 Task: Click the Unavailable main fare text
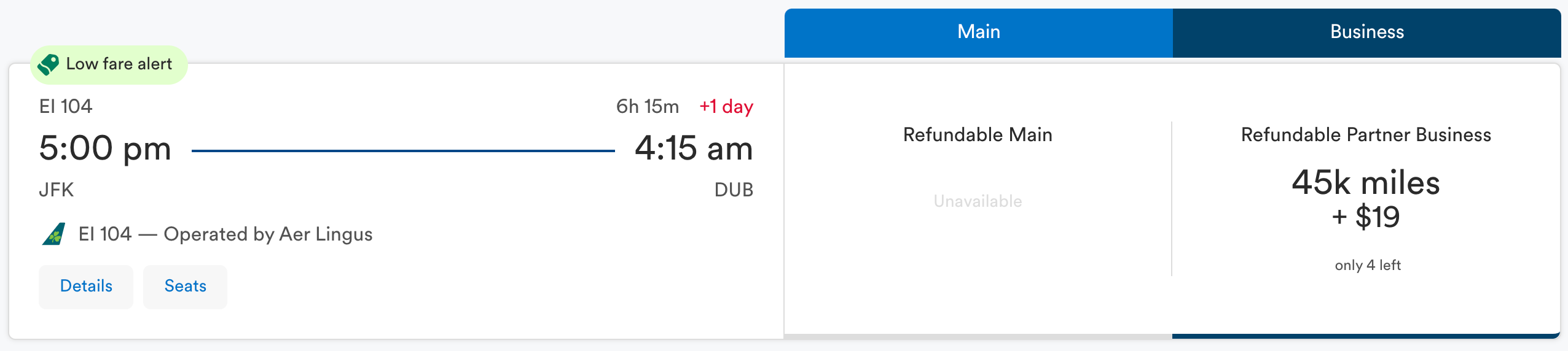(x=978, y=201)
